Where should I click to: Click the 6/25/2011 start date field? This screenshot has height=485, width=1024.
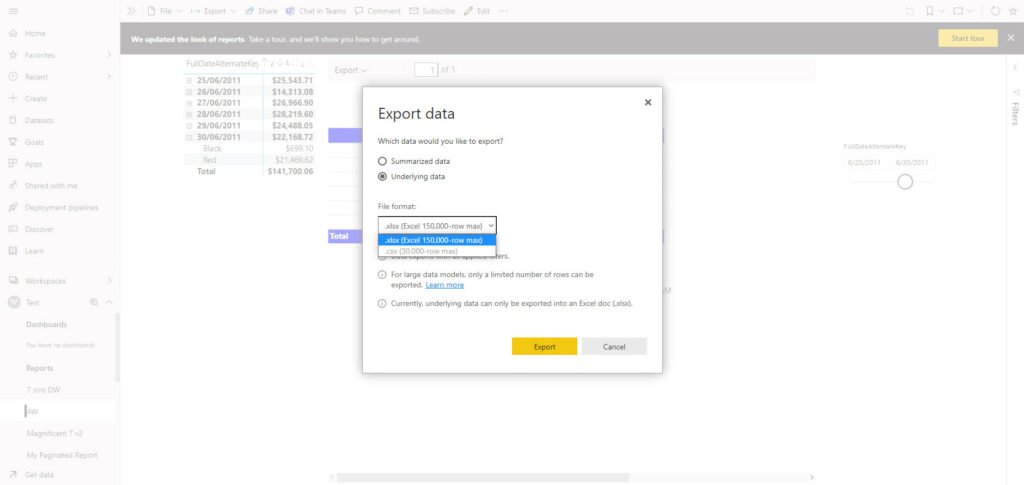[x=865, y=163]
